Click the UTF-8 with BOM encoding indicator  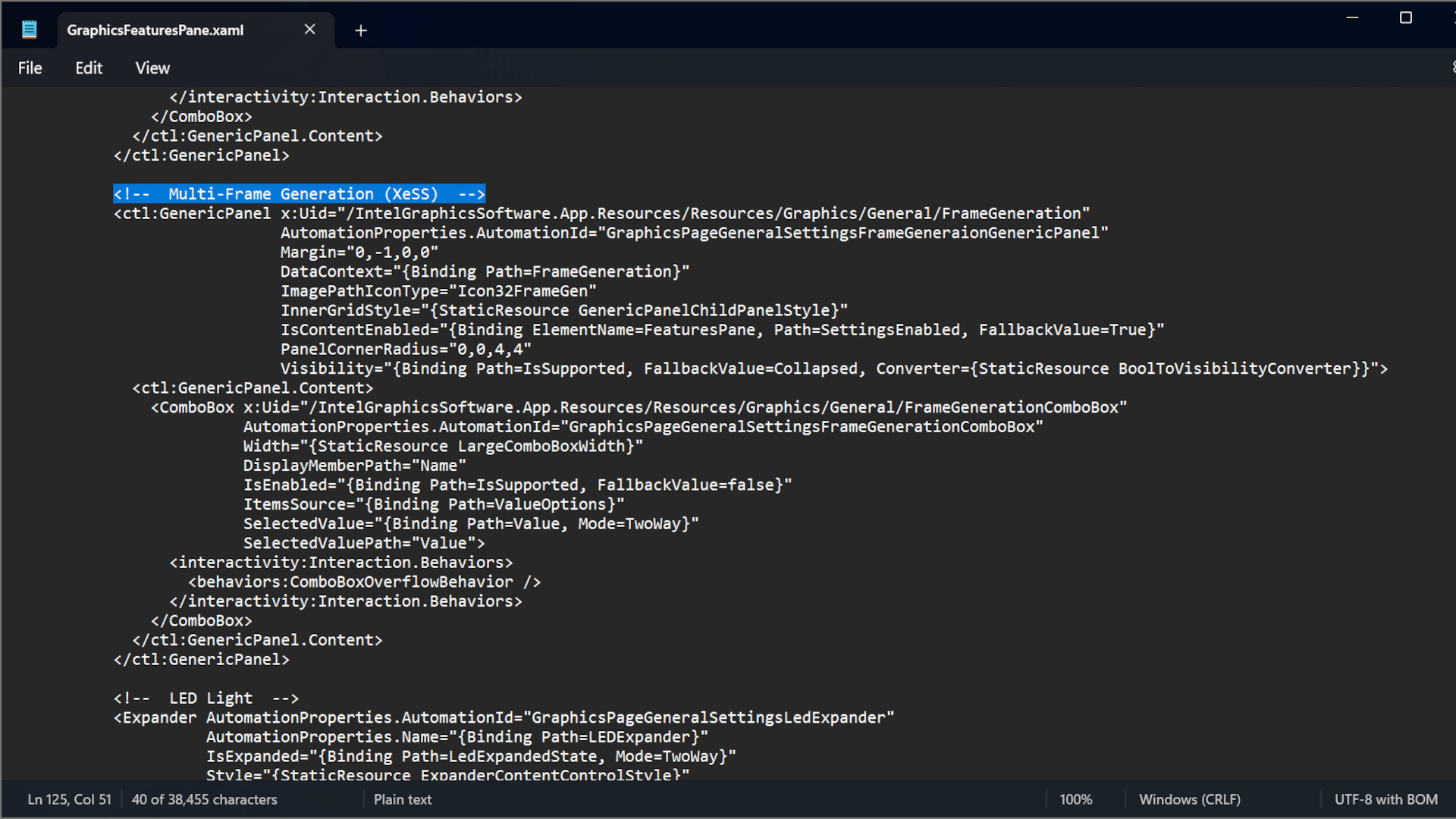click(x=1385, y=799)
